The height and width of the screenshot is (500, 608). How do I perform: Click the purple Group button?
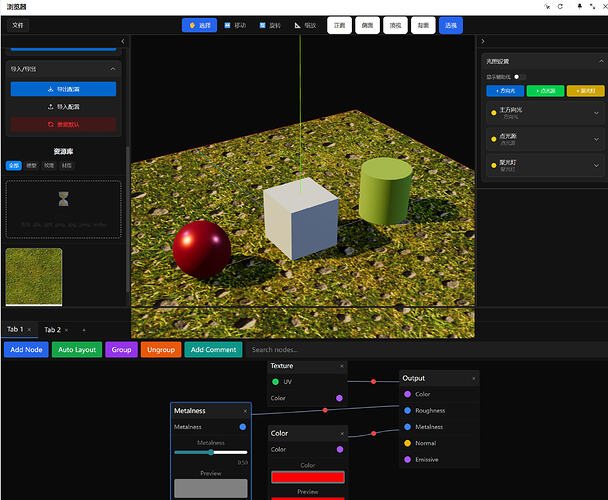(121, 349)
